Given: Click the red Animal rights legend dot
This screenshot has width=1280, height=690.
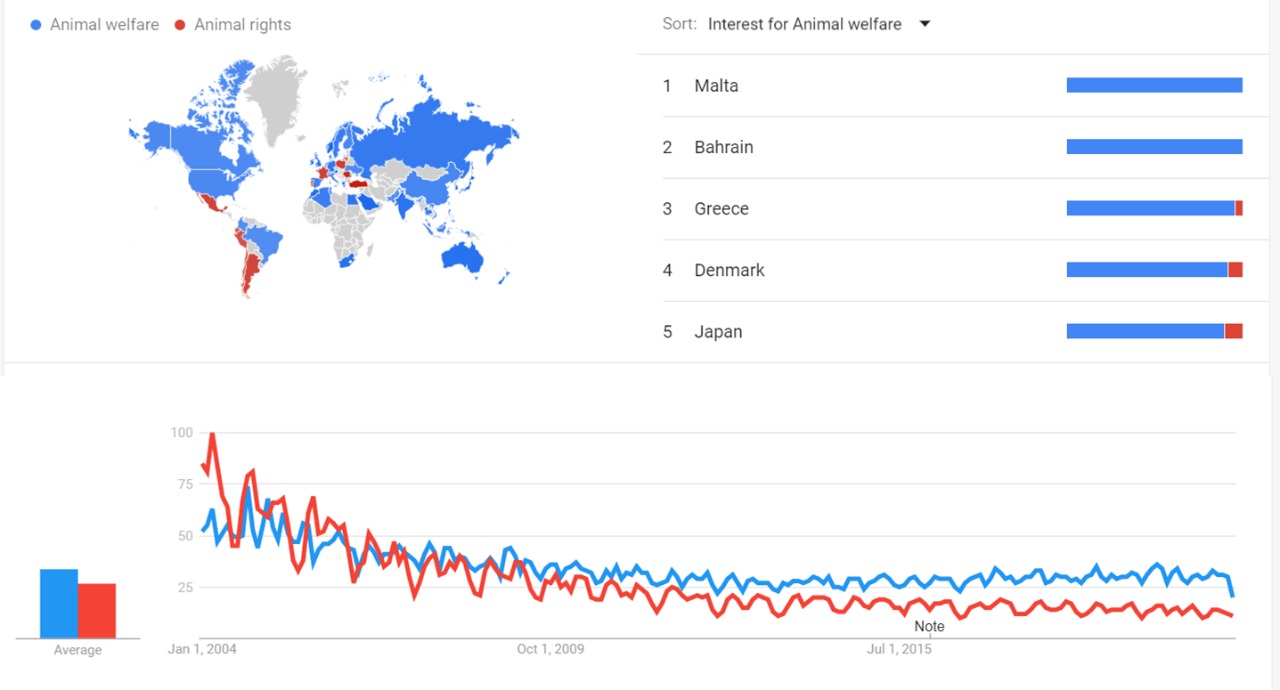Looking at the screenshot, I should click(181, 24).
